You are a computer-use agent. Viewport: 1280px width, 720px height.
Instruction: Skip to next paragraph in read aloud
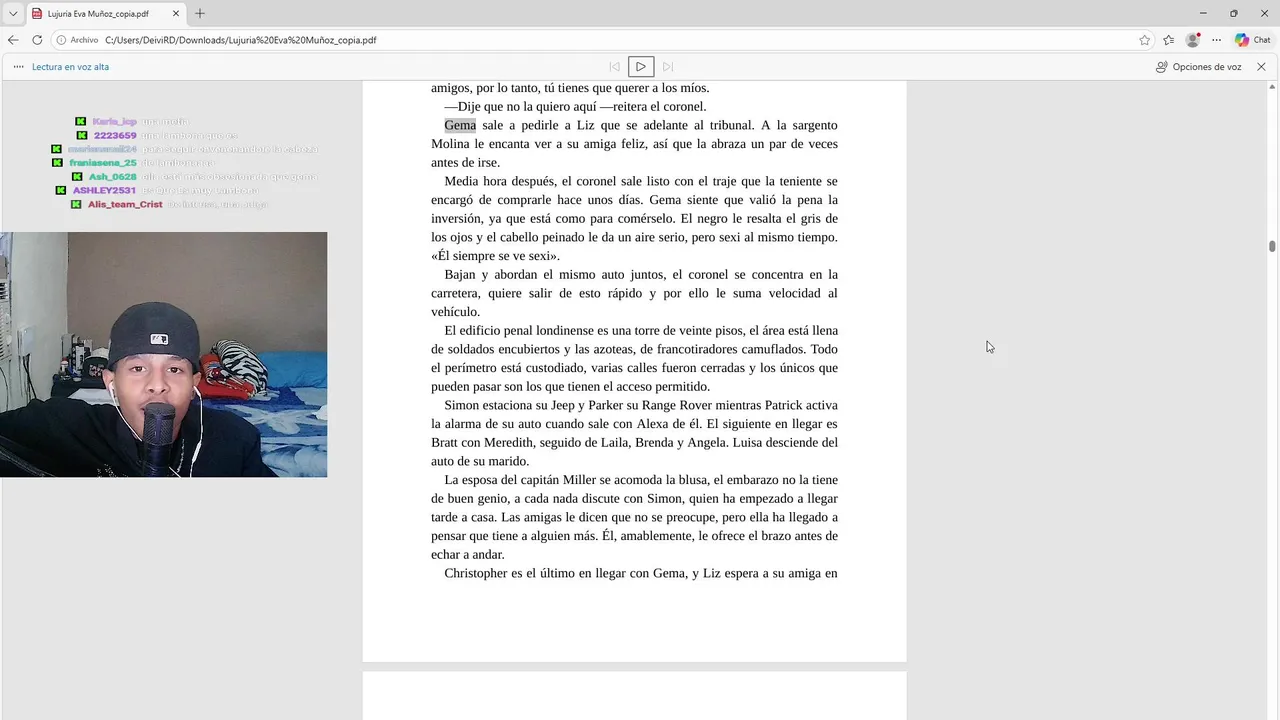point(668,67)
